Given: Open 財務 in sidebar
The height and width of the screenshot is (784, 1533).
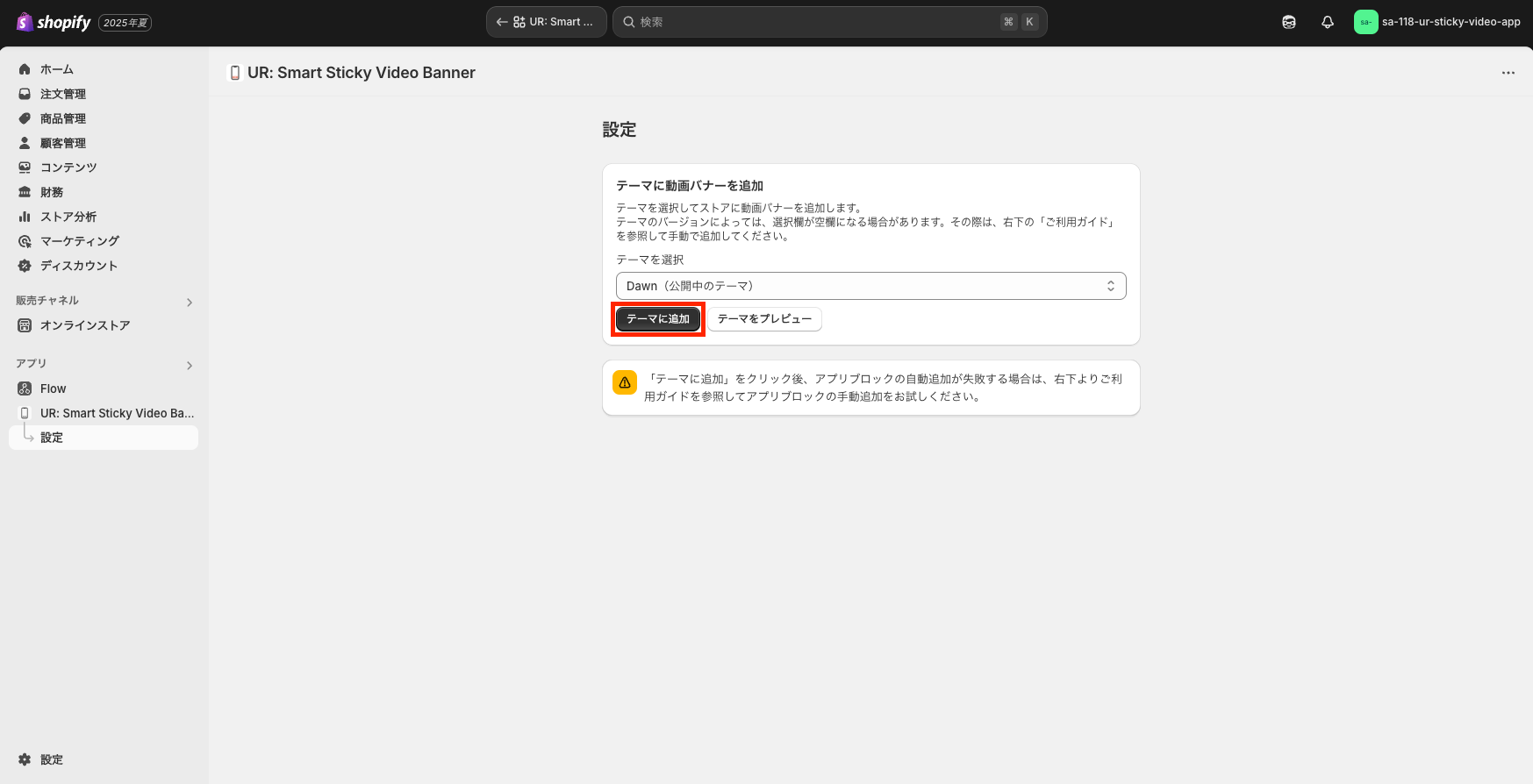Looking at the screenshot, I should tap(104, 192).
